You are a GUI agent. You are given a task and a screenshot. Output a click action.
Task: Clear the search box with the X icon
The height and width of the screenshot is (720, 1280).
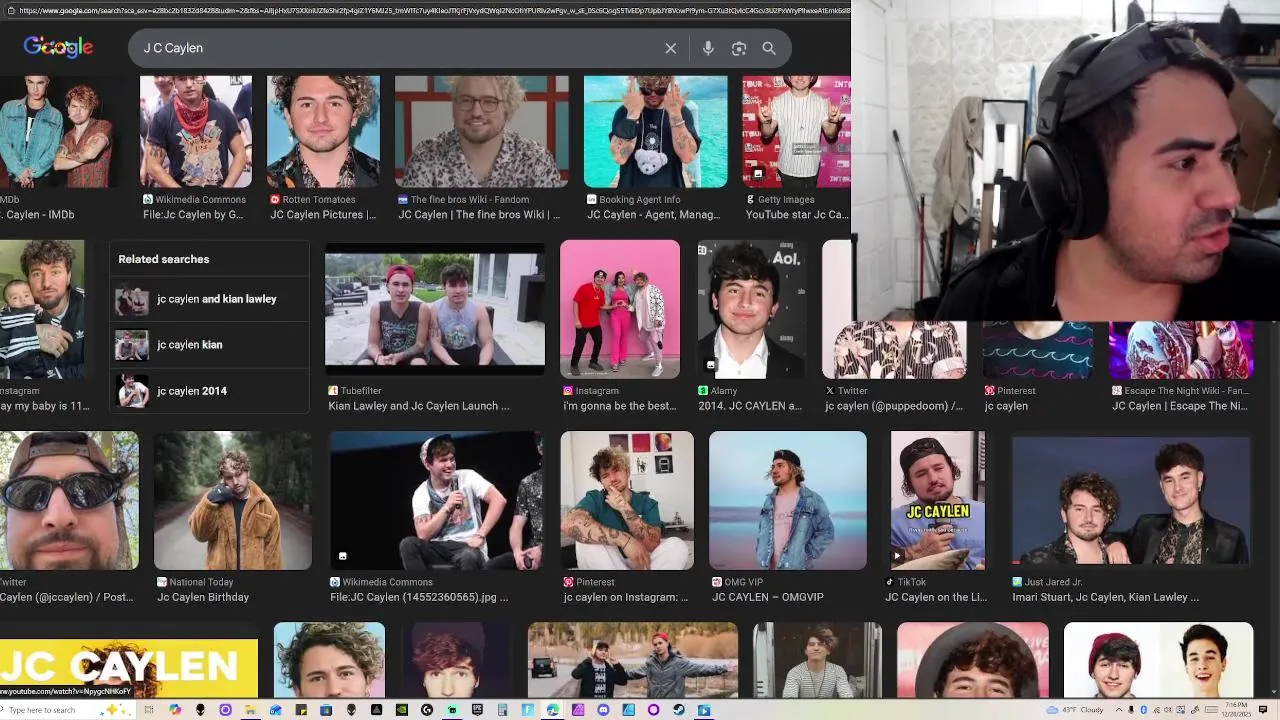pyautogui.click(x=671, y=48)
